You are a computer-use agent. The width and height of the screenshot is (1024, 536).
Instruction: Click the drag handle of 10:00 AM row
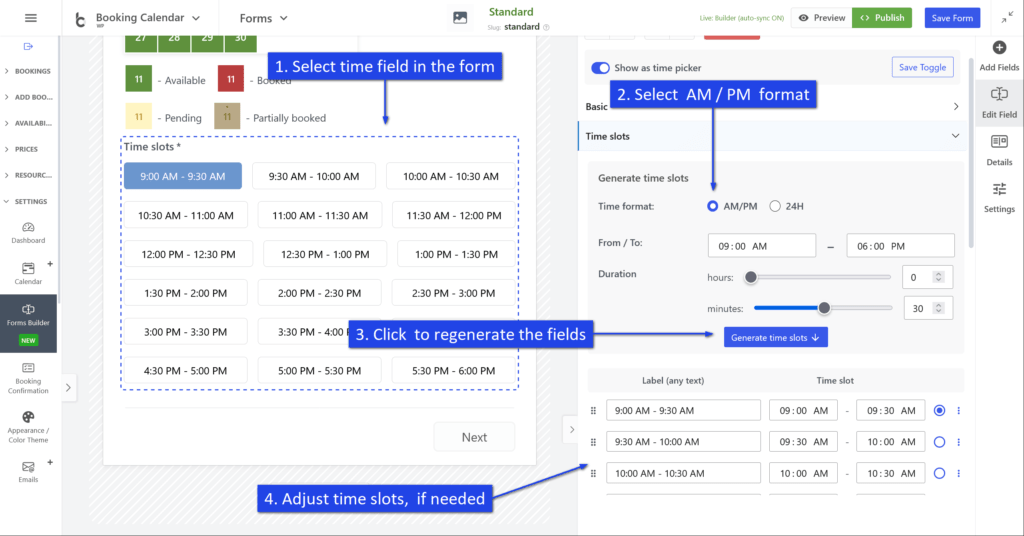593,473
